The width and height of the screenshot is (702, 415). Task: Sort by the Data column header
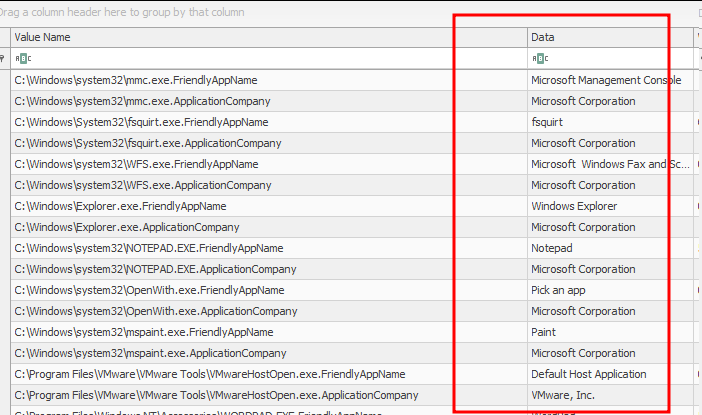[x=610, y=37]
